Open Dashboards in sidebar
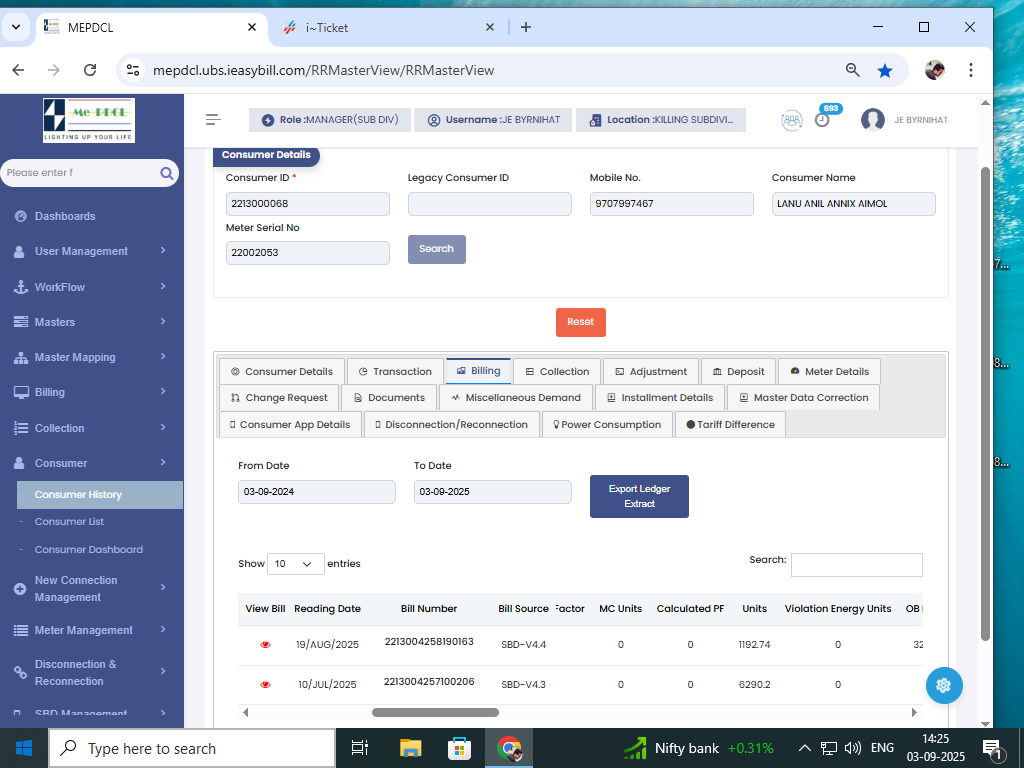The height and width of the screenshot is (768, 1024). coord(65,216)
